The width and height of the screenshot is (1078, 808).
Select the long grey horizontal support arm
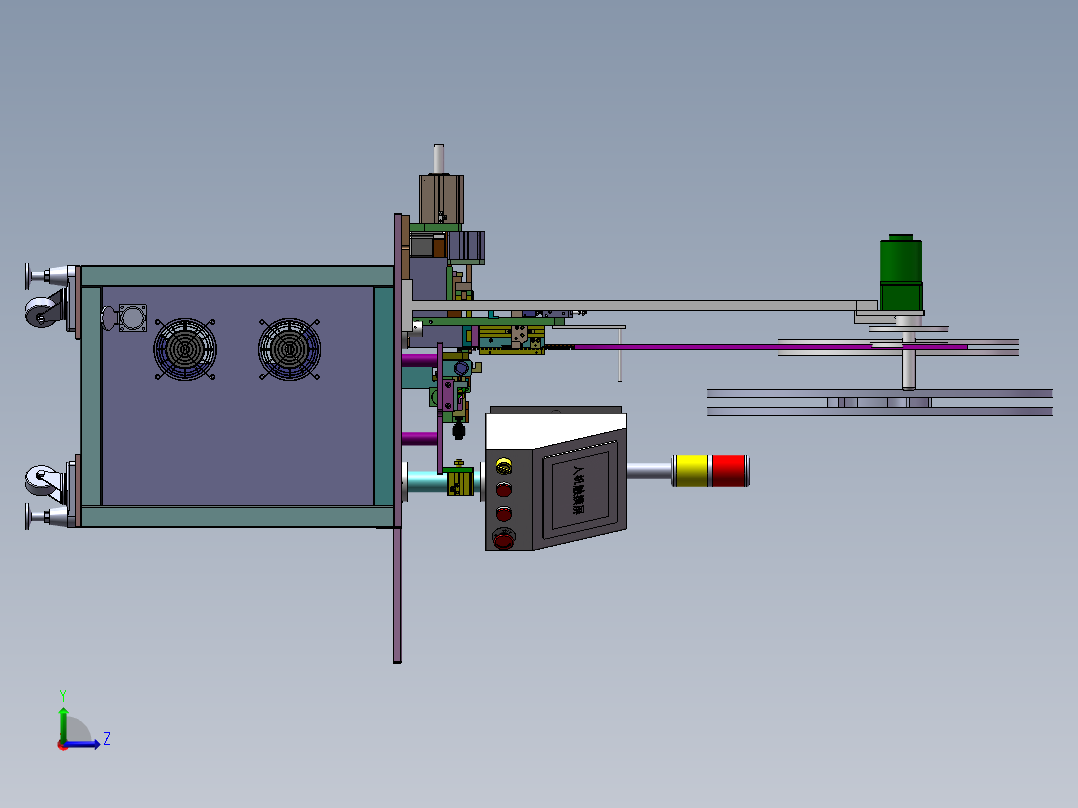tap(632, 305)
